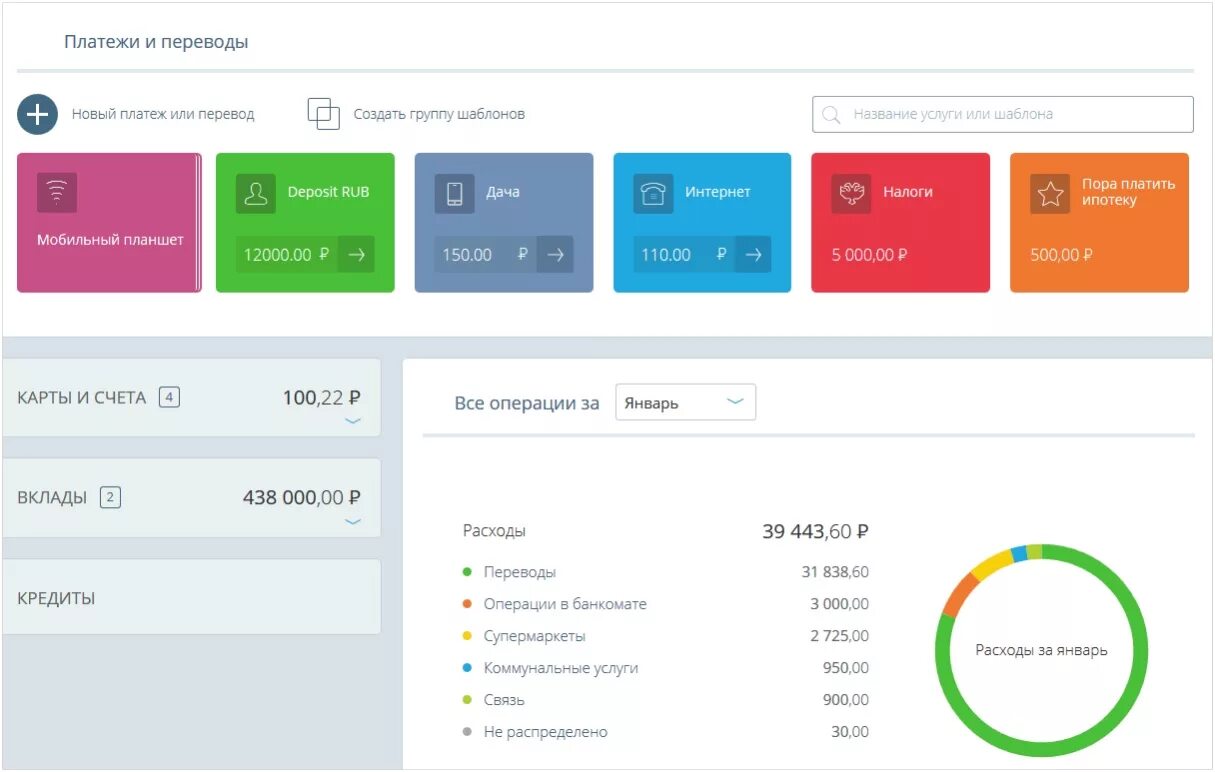1215x772 pixels.
Task: Click the magnifier icon in search field
Action: click(x=831, y=114)
